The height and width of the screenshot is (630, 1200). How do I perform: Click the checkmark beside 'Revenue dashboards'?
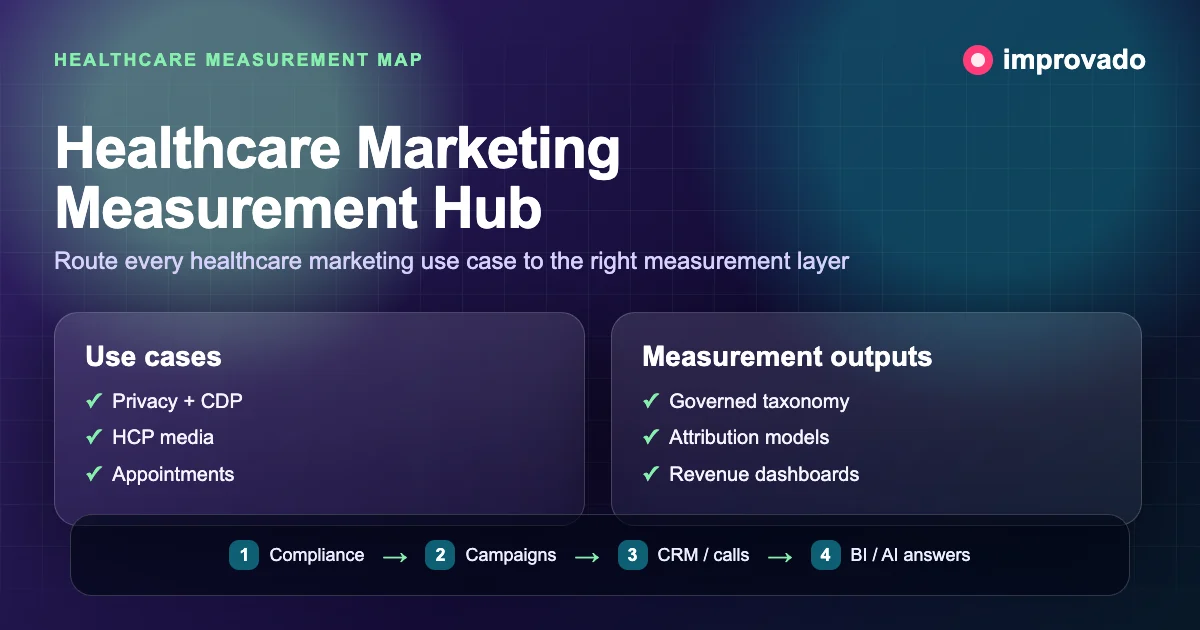click(x=651, y=474)
